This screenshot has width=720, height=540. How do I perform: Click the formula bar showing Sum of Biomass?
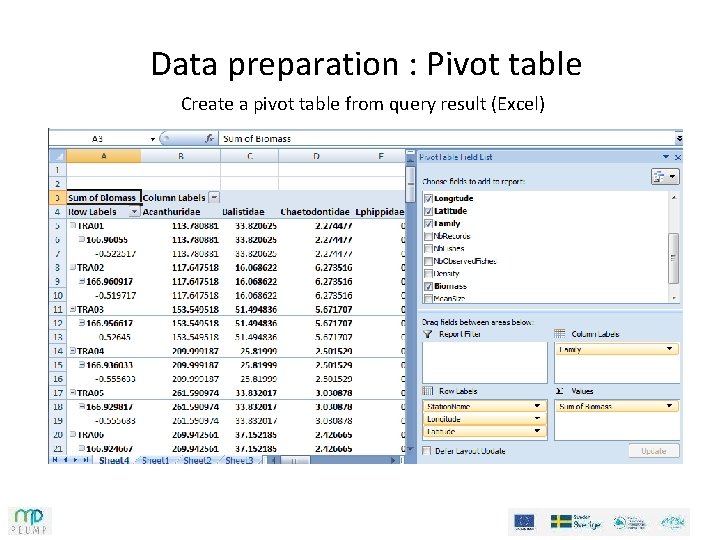(x=446, y=138)
